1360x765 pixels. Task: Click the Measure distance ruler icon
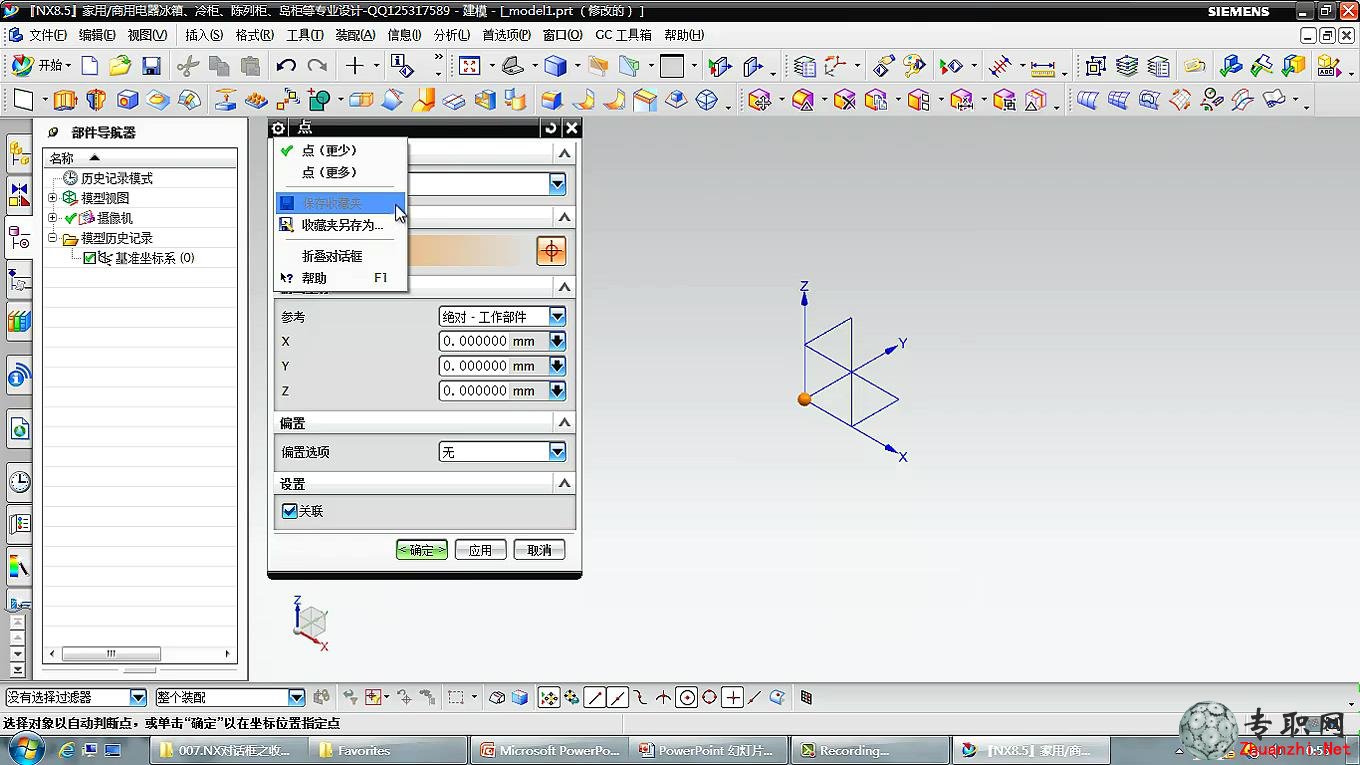click(1043, 66)
